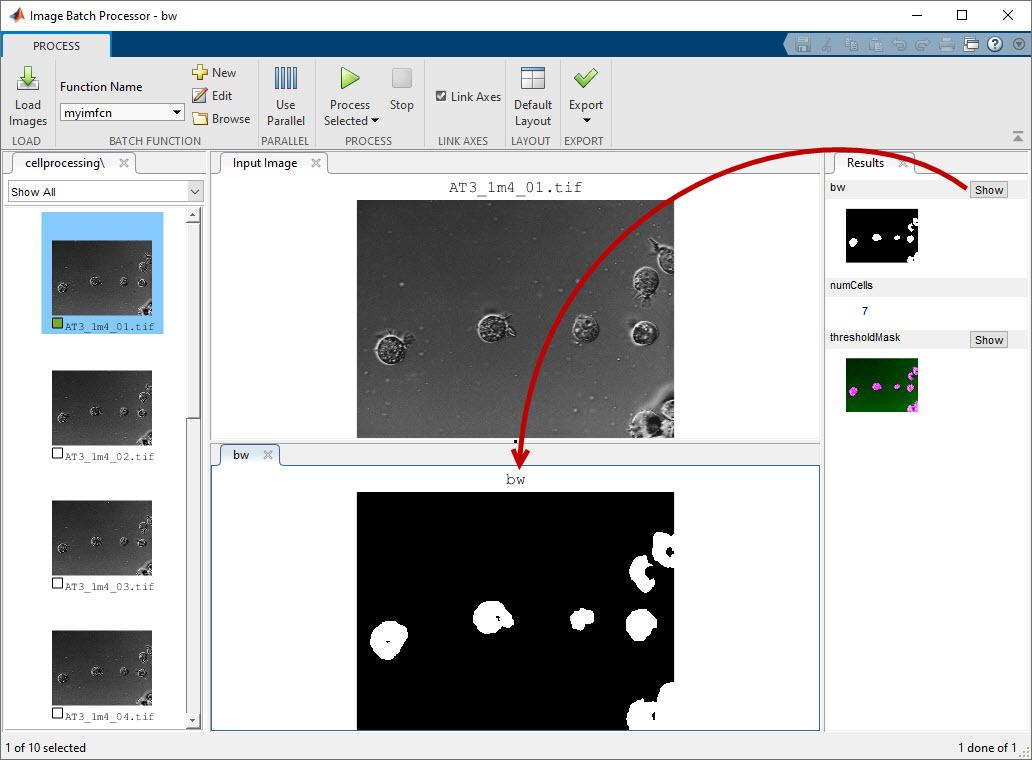Close the Results panel tab
The height and width of the screenshot is (760, 1032).
903,163
